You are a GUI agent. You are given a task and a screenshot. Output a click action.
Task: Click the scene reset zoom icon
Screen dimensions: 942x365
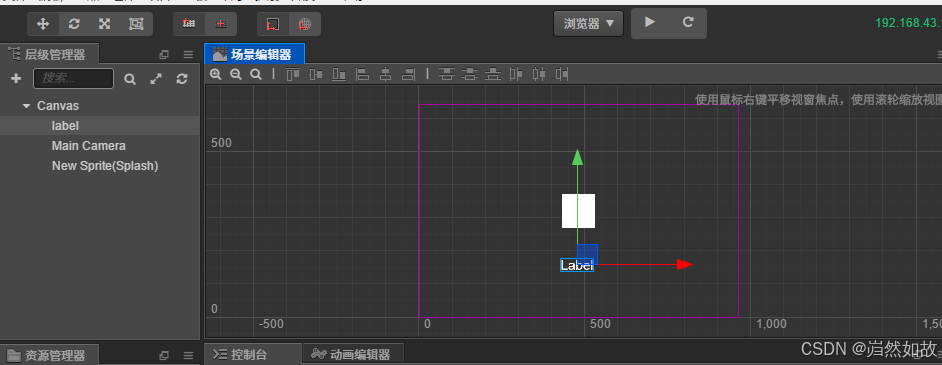pos(255,74)
